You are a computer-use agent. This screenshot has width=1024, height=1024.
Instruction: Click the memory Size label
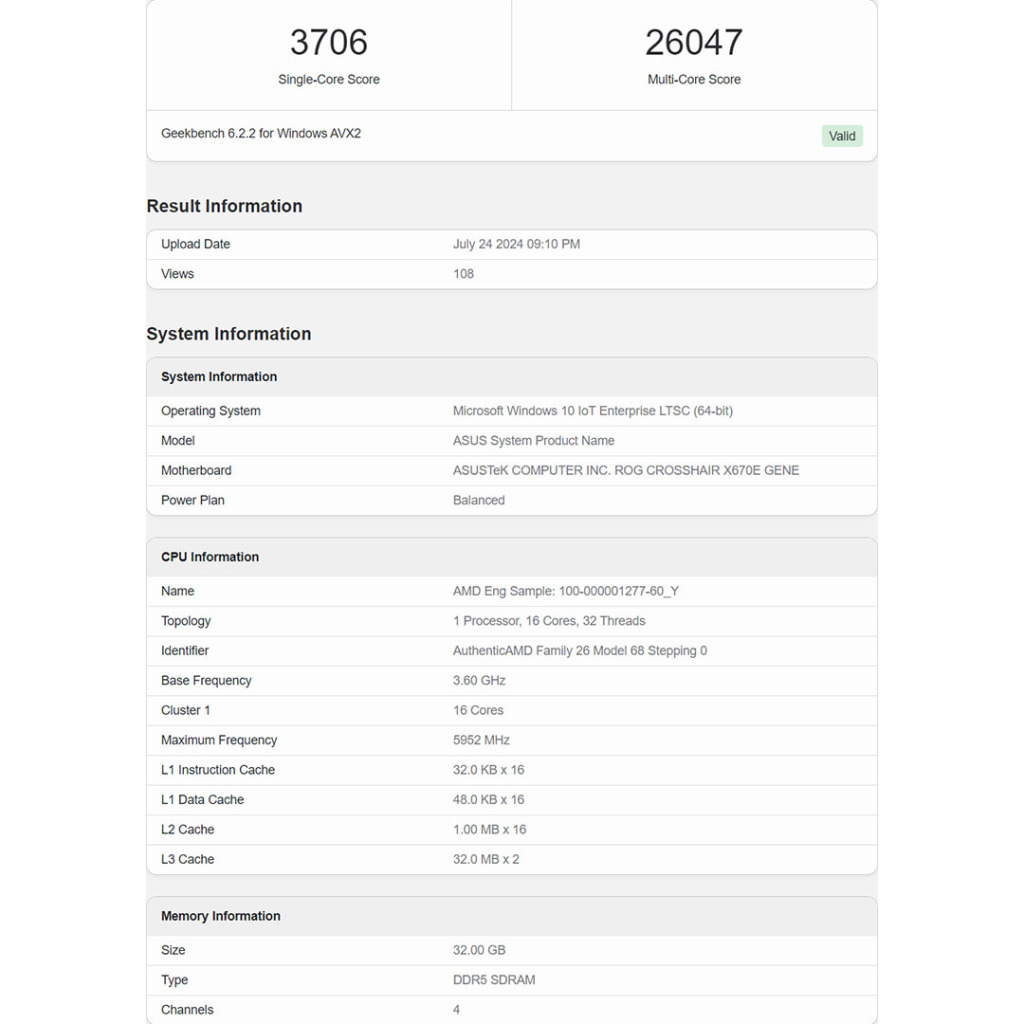173,950
